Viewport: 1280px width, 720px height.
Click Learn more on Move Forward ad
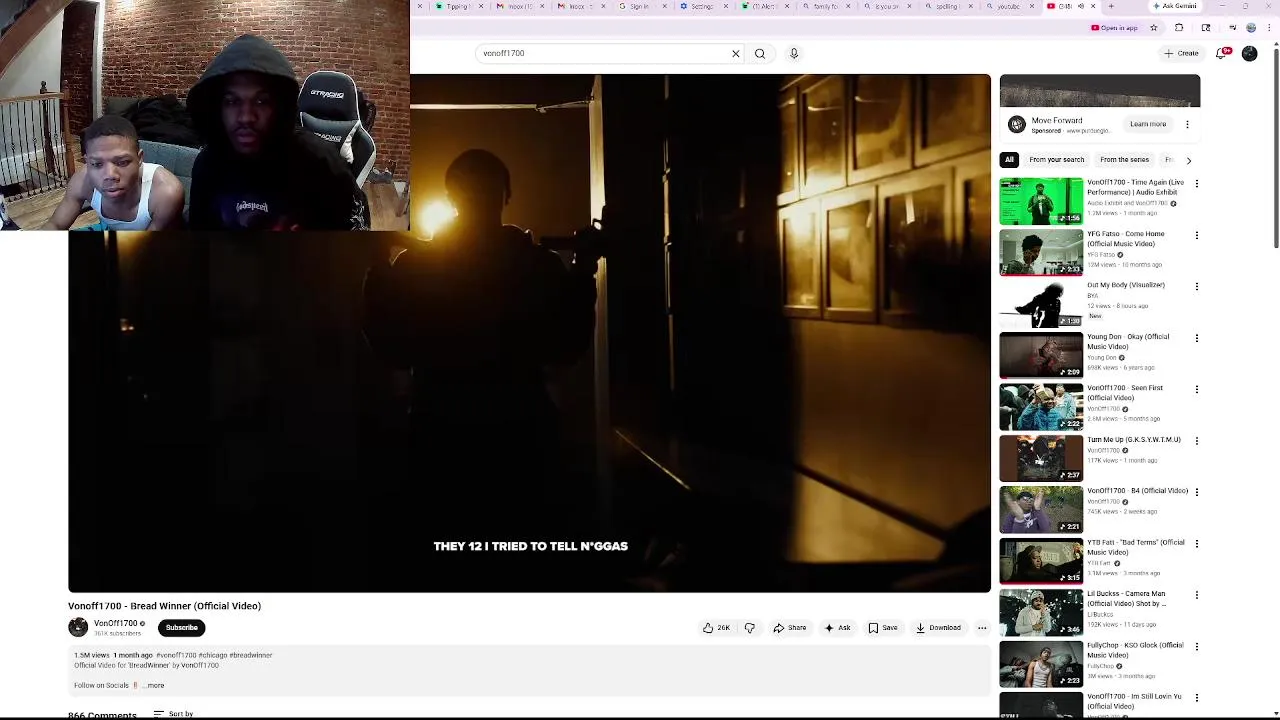pyautogui.click(x=1148, y=124)
